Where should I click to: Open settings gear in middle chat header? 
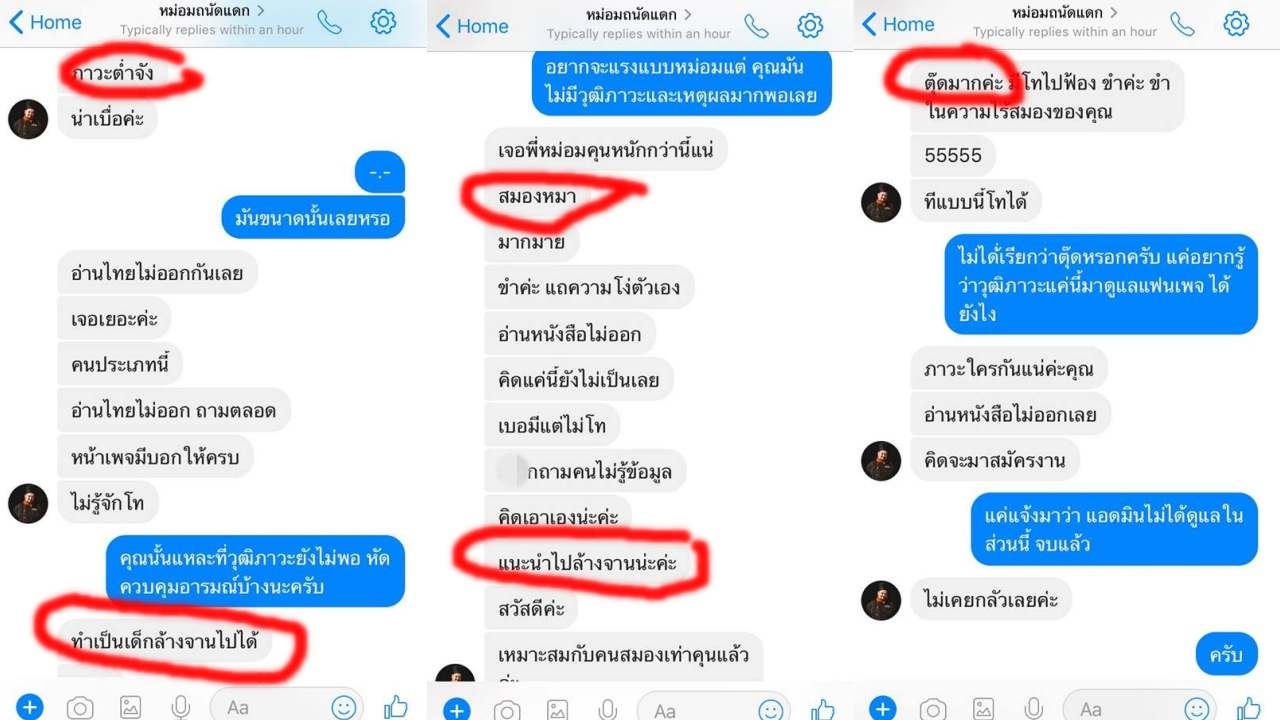pyautogui.click(x=810, y=26)
